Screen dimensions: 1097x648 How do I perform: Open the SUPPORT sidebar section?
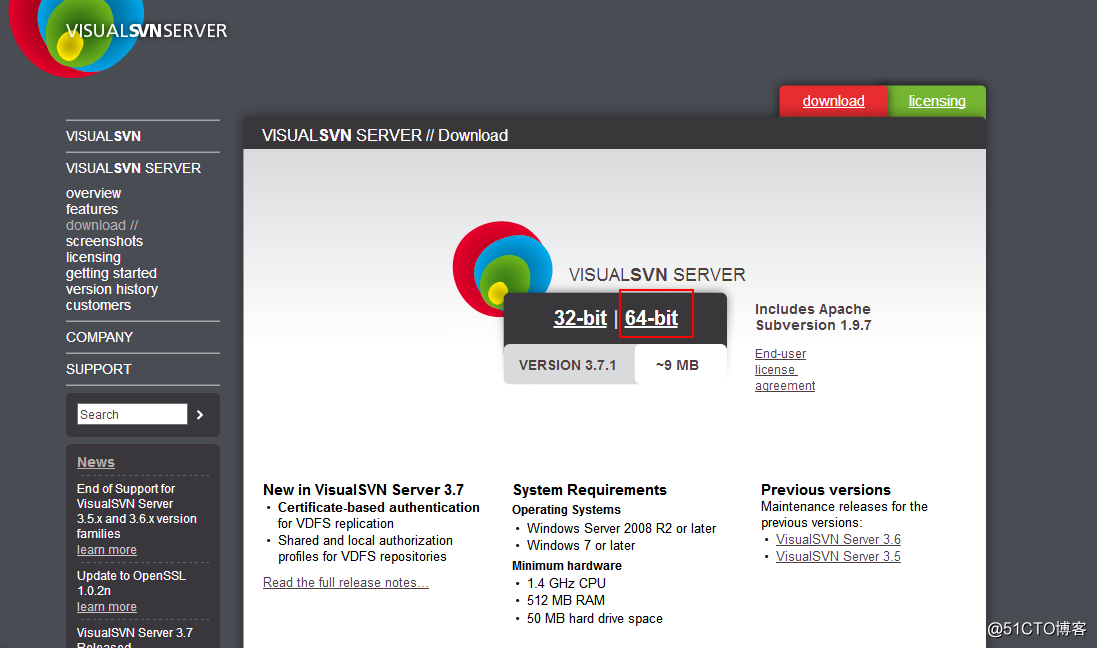99,369
